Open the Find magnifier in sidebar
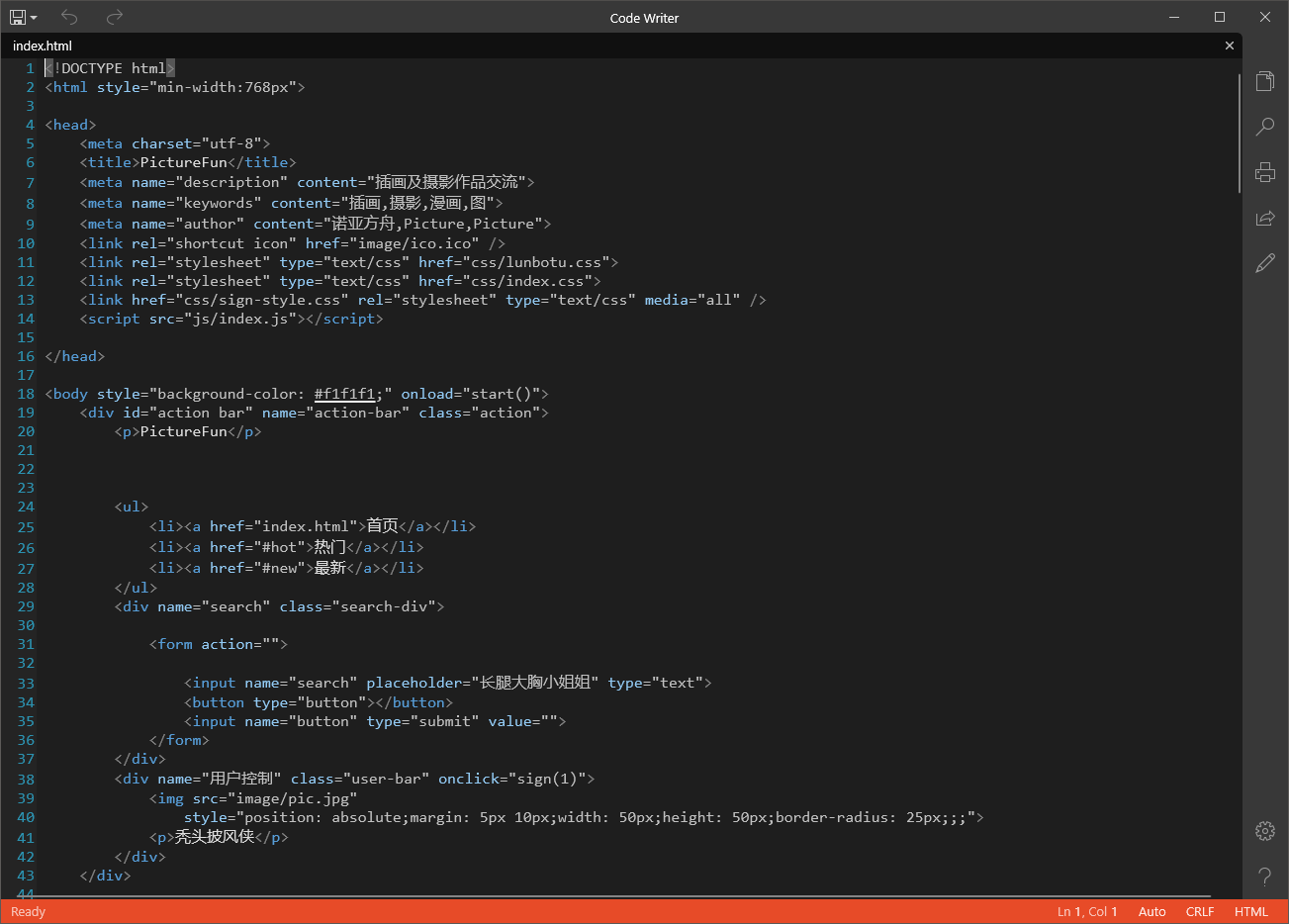 click(1264, 127)
